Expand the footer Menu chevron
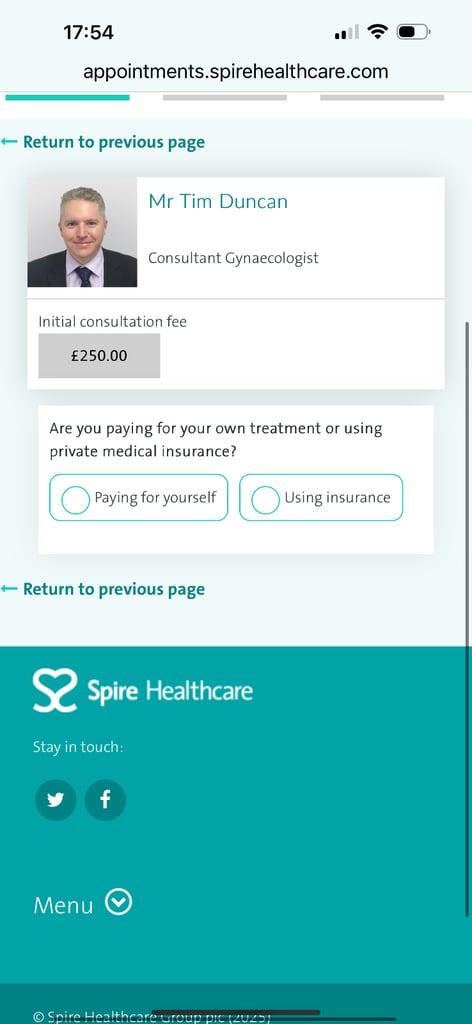The height and width of the screenshot is (1024, 472). pos(119,903)
